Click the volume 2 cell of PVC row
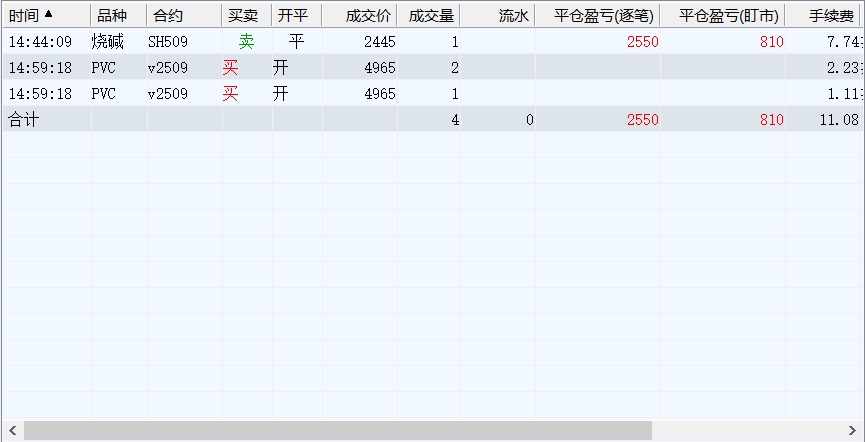 coord(455,68)
